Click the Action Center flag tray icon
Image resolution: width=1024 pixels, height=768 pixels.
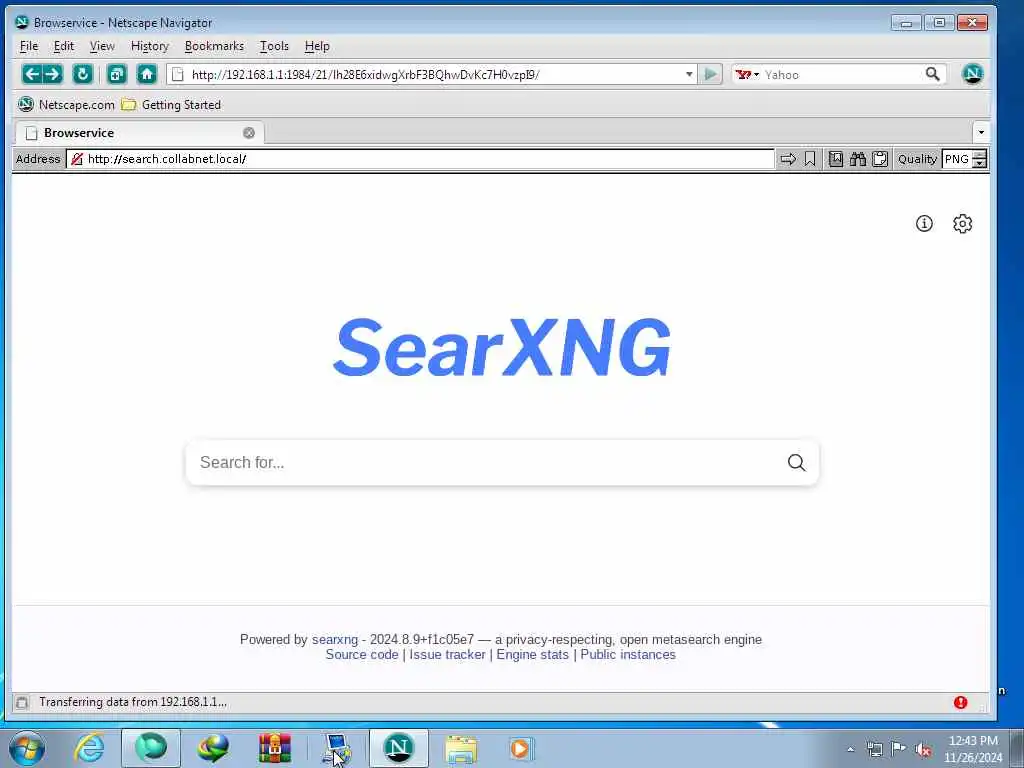click(899, 748)
